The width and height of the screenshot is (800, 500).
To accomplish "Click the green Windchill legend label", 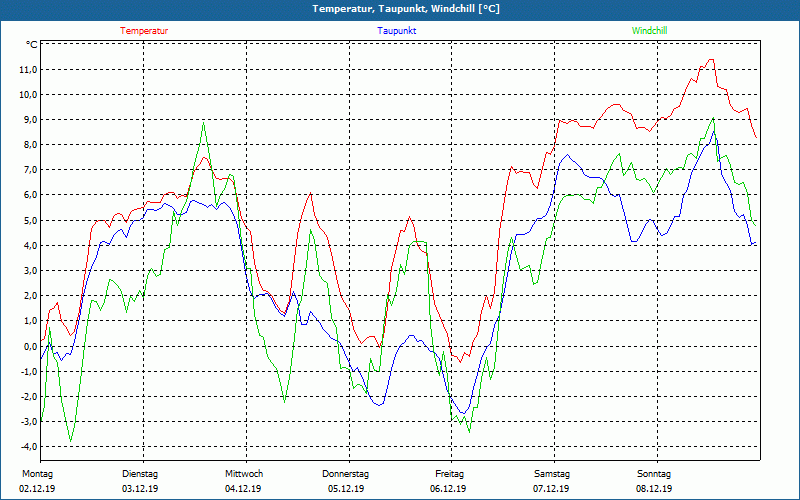I will (649, 31).
